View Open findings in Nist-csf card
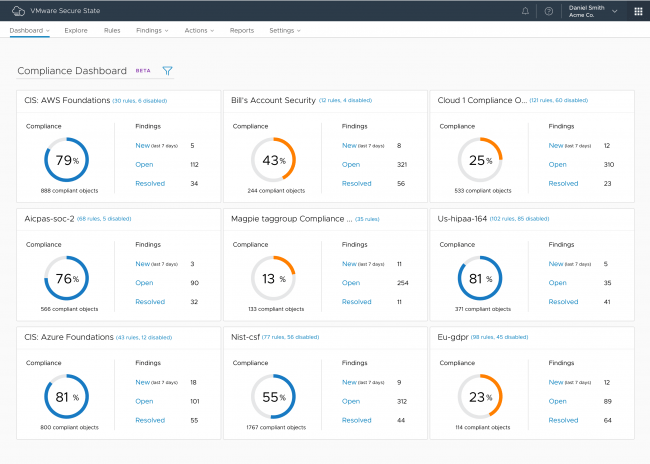The image size is (650, 464). tap(351, 401)
